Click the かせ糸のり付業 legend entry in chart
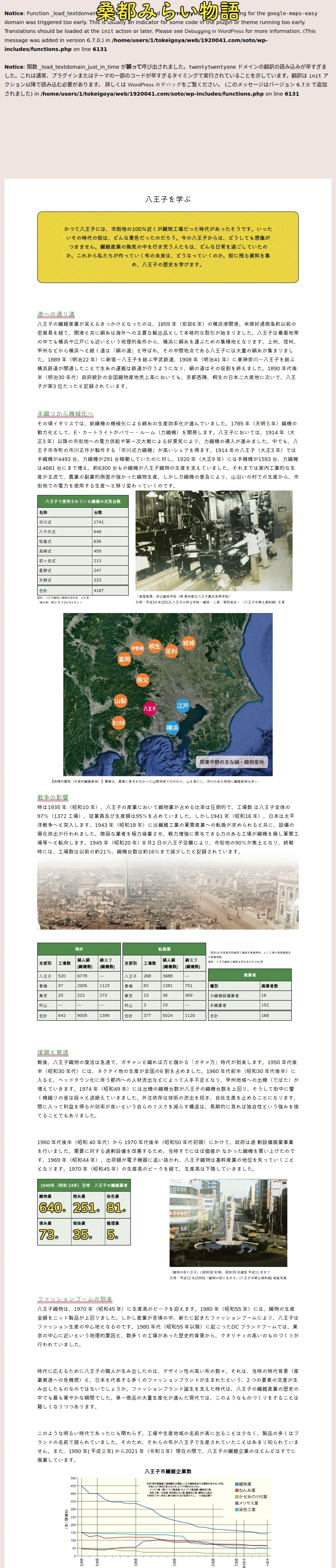Viewport: 336px width, 1568px height. coord(251,1497)
